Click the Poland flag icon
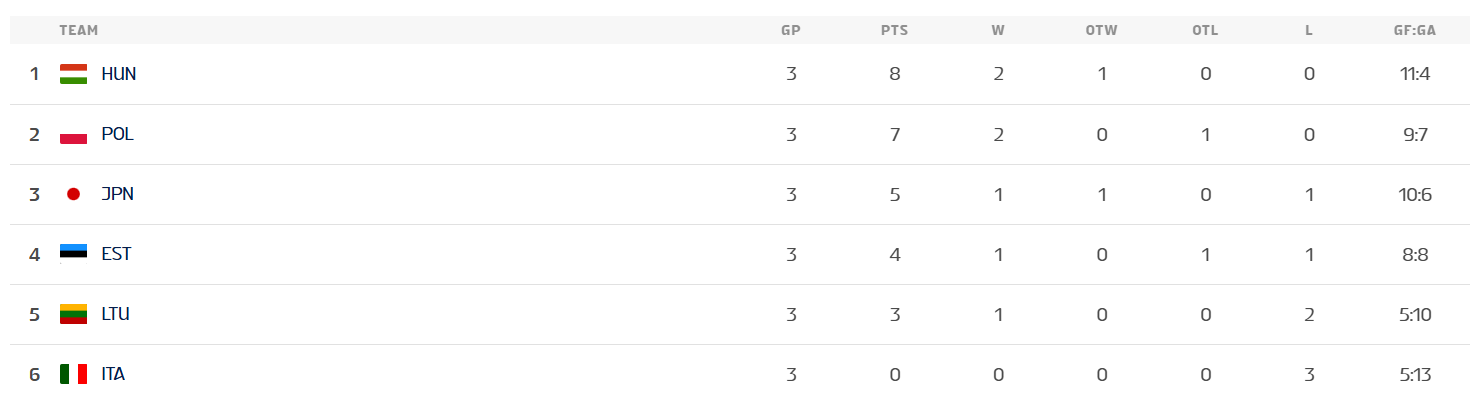The height and width of the screenshot is (403, 1484). coord(73,134)
